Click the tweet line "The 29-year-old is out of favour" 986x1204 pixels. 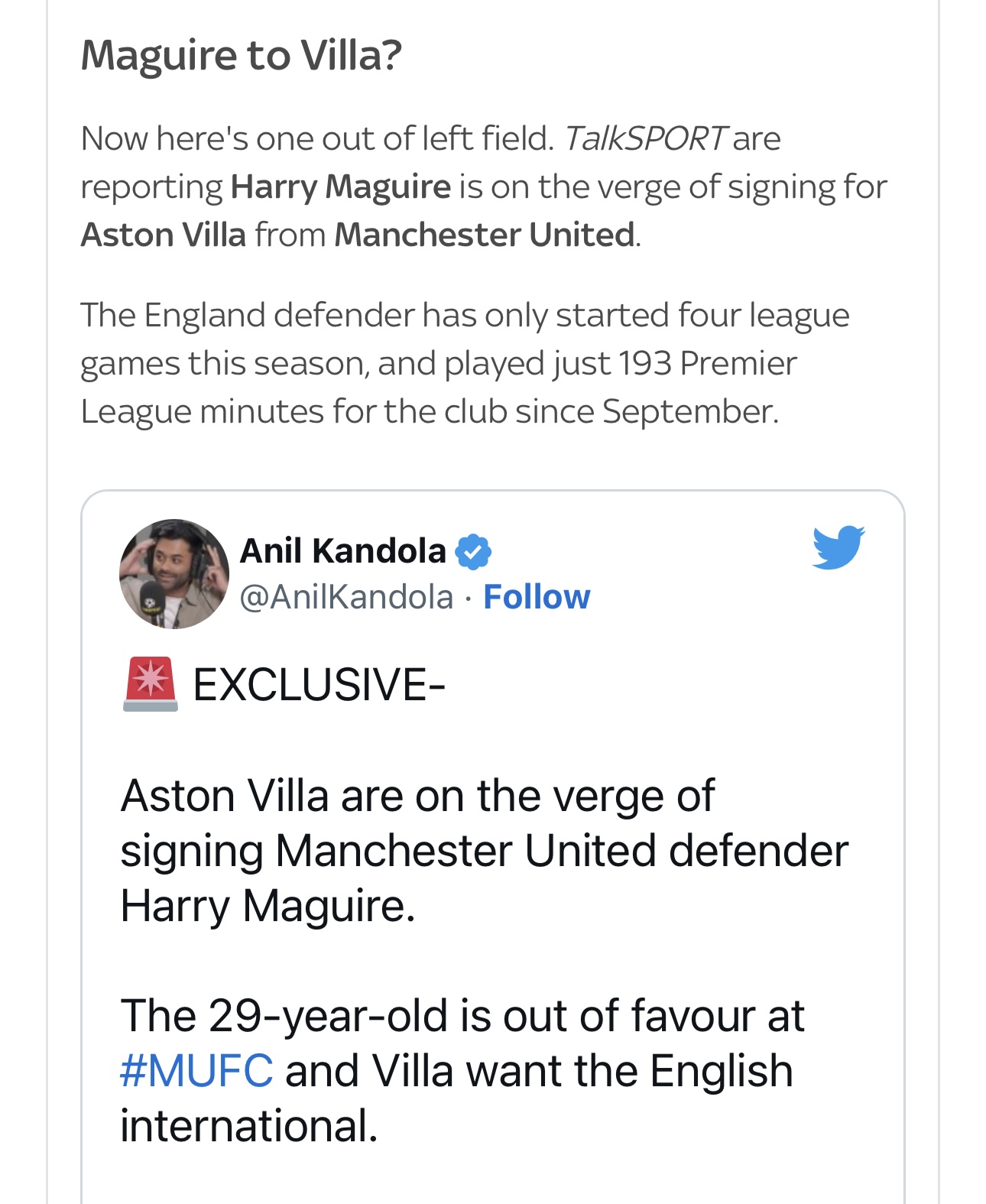(462, 1016)
